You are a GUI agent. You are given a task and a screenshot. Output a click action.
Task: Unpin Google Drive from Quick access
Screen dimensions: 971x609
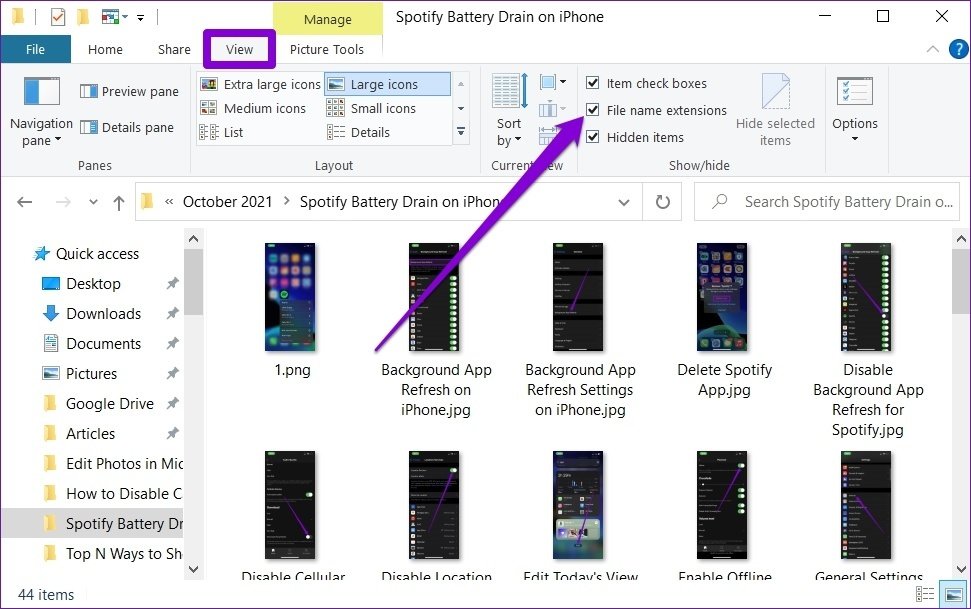(172, 404)
